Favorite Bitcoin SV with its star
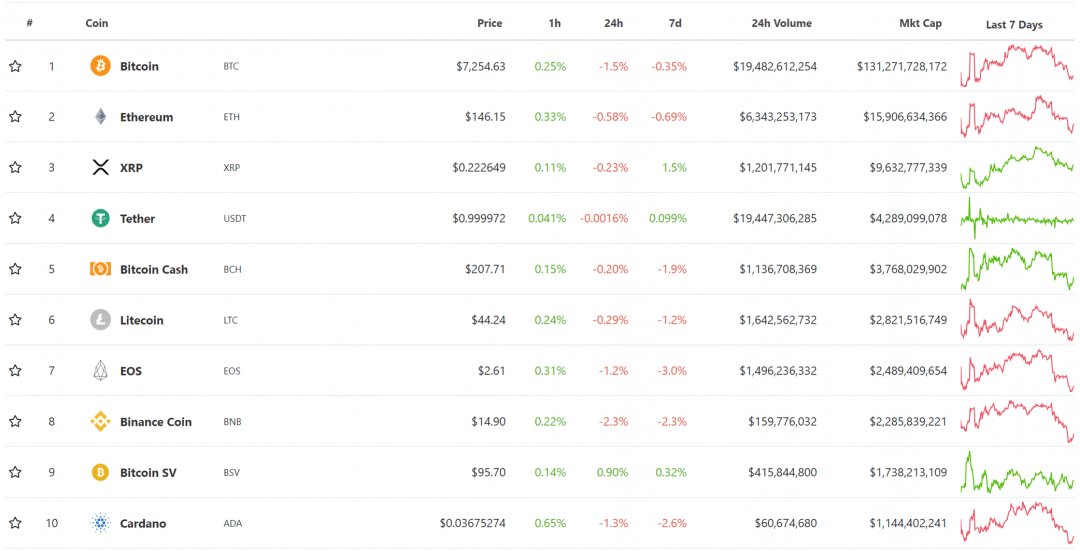The image size is (1080, 551). pos(15,472)
